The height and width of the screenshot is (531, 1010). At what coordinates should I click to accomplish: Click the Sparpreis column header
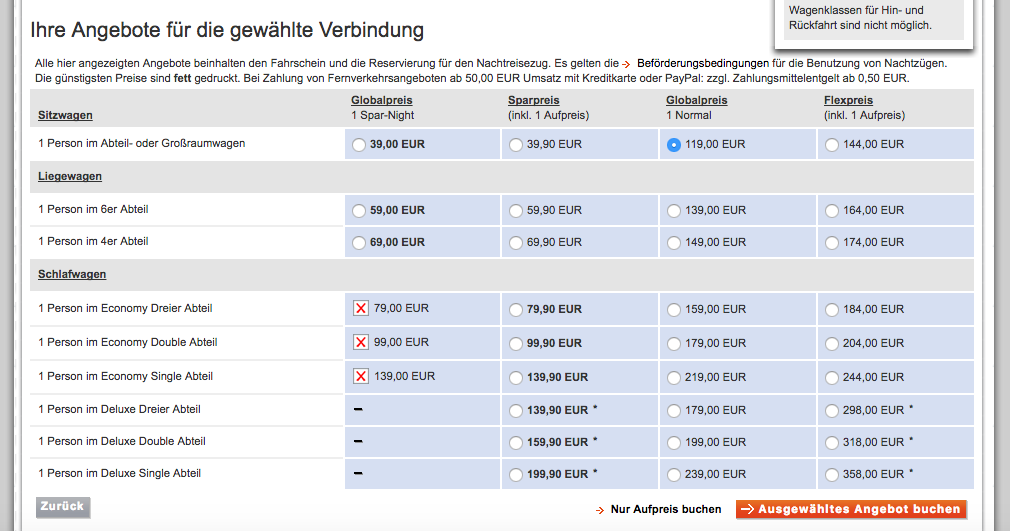click(534, 101)
